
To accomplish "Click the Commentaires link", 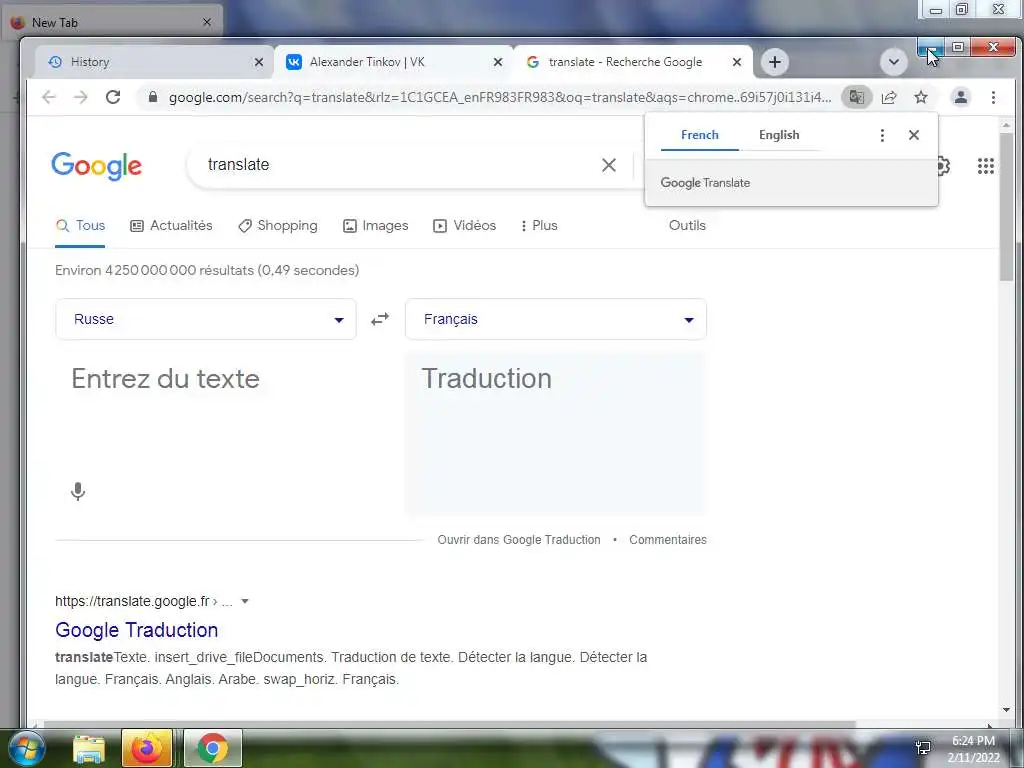I will (x=667, y=540).
